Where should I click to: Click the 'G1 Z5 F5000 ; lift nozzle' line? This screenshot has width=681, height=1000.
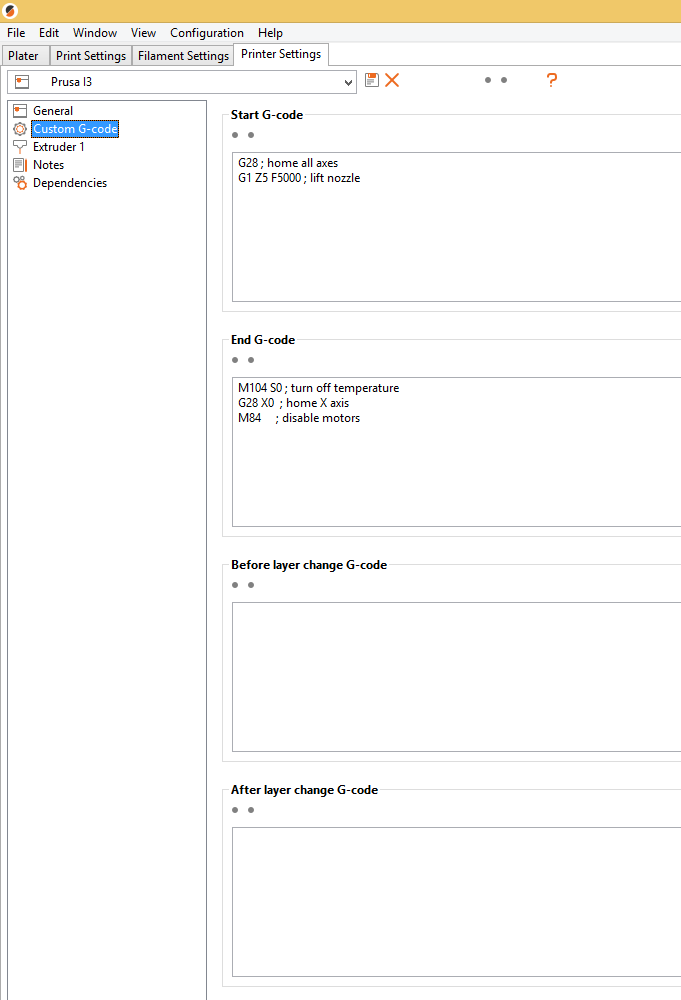pos(299,178)
